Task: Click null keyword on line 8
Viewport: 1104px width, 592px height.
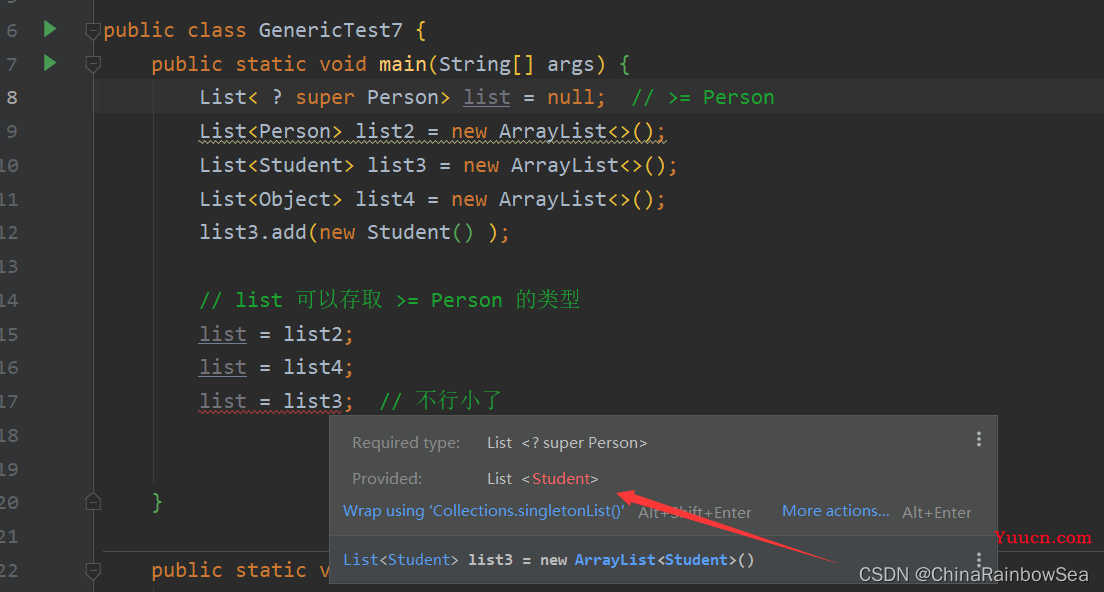Action: 570,97
